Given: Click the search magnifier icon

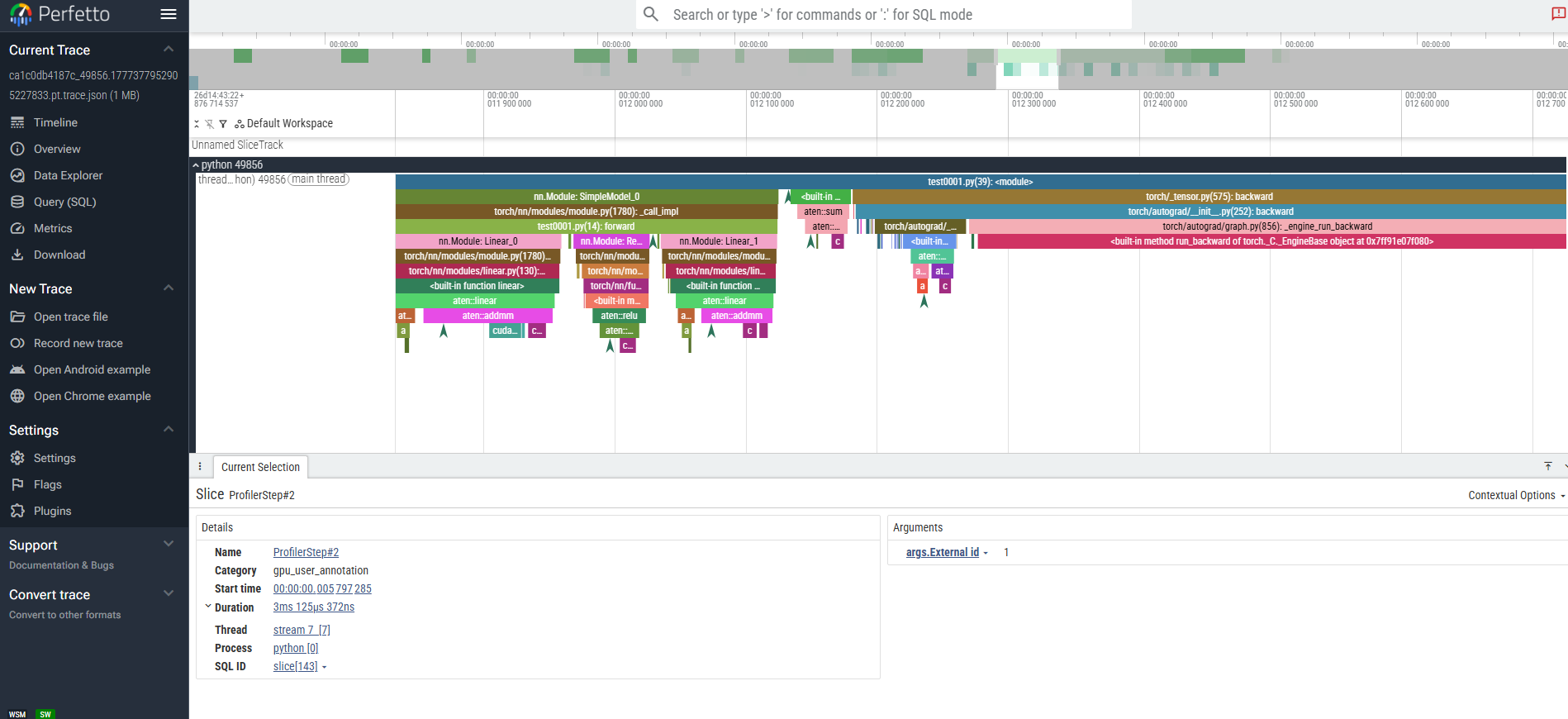Looking at the screenshot, I should click(x=651, y=14).
